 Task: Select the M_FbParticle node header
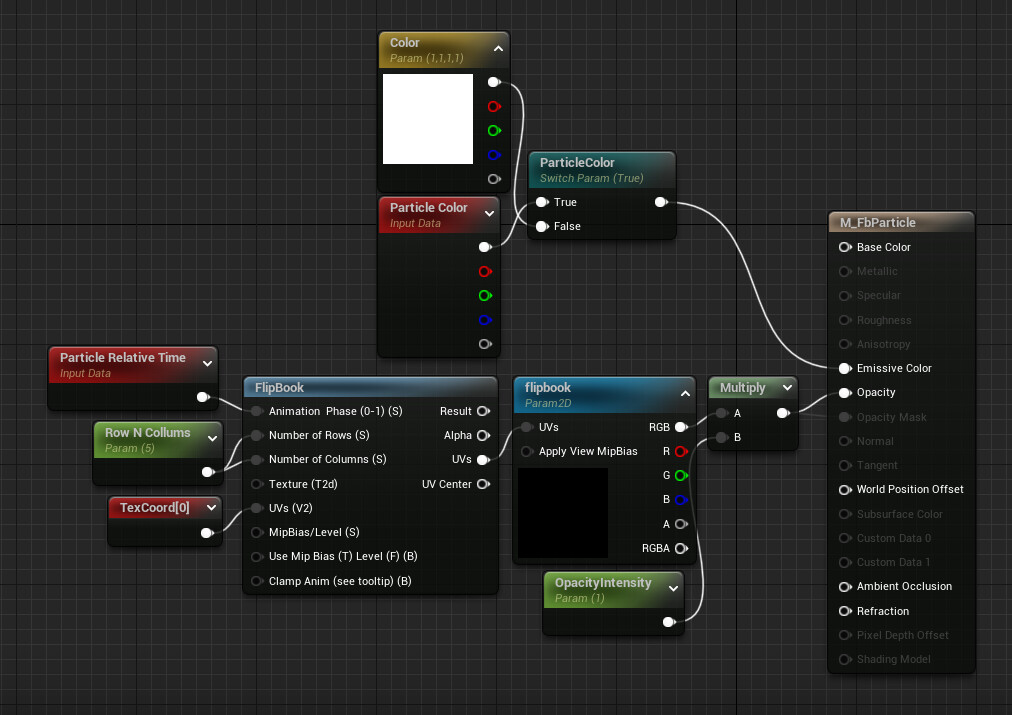[901, 223]
